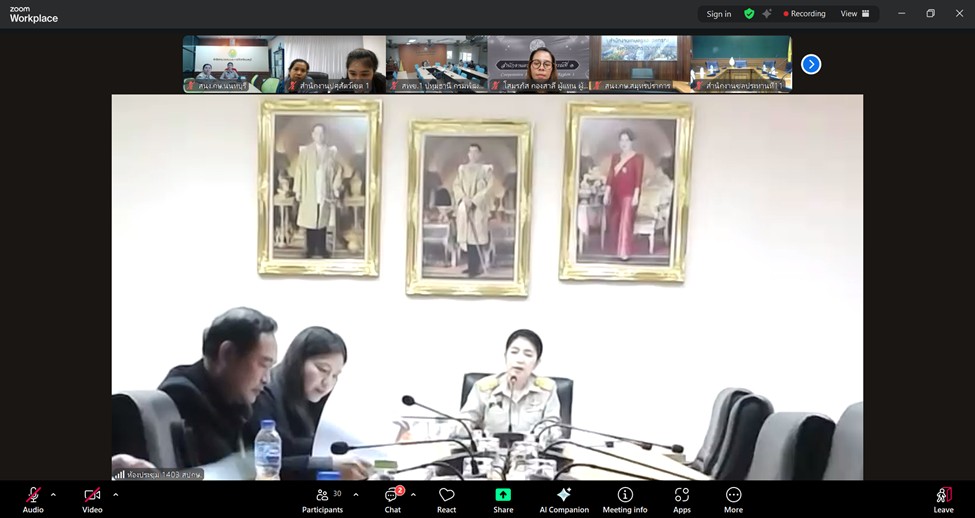975x518 pixels.
Task: Start camera using the Video button
Action: (92, 499)
